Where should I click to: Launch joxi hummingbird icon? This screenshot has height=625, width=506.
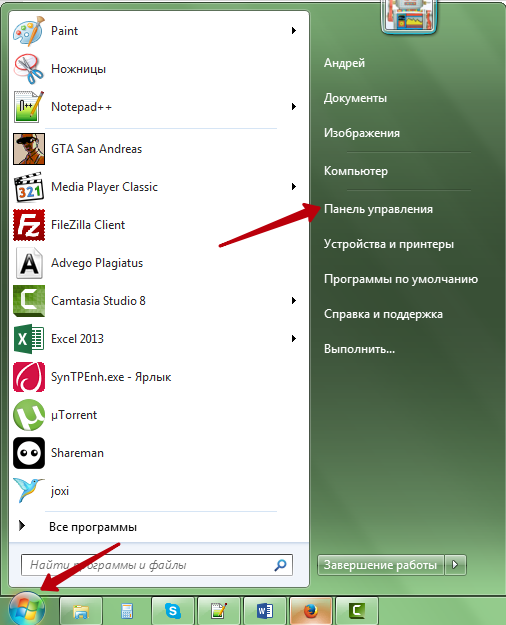point(28,490)
